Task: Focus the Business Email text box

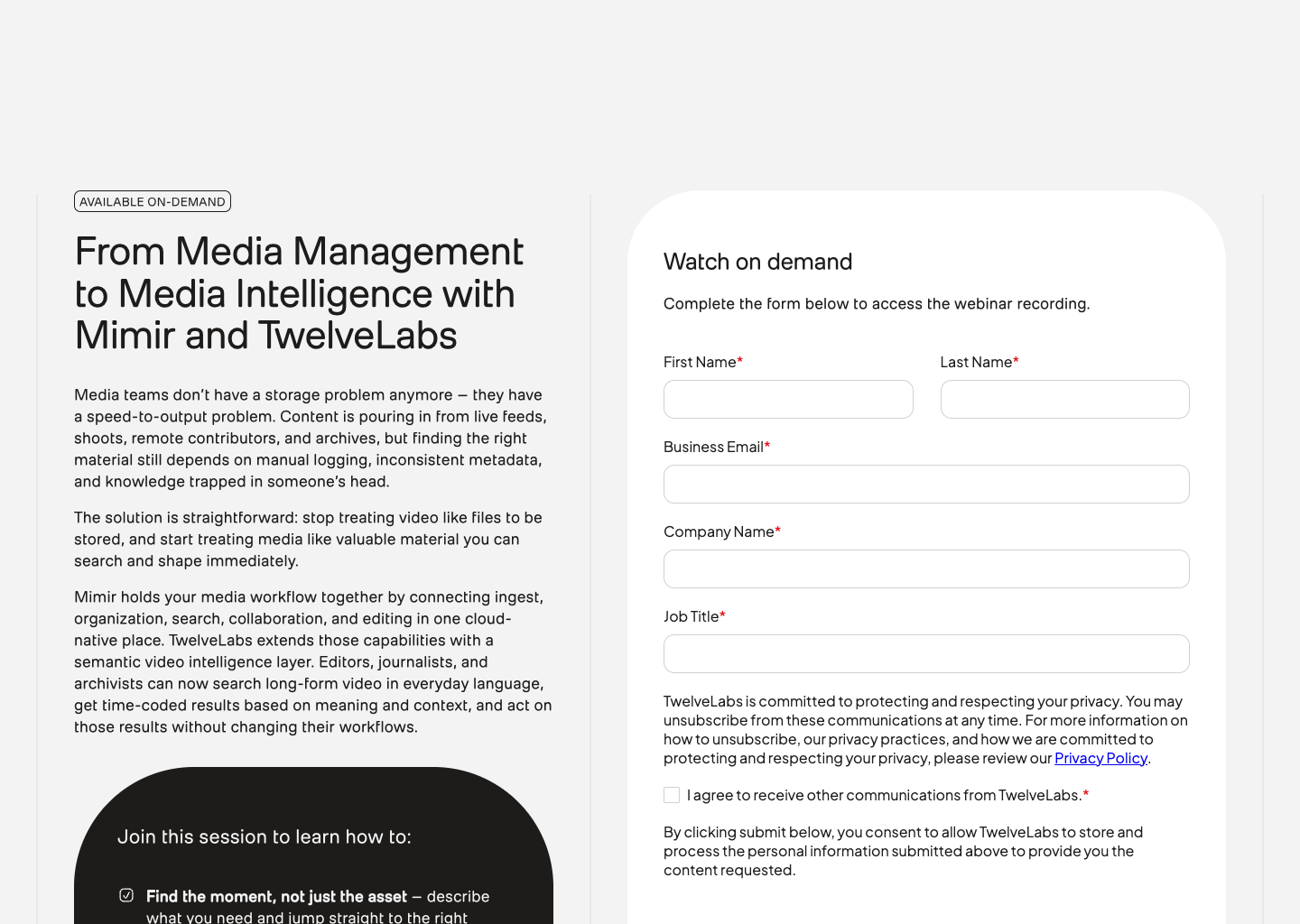Action: [926, 484]
